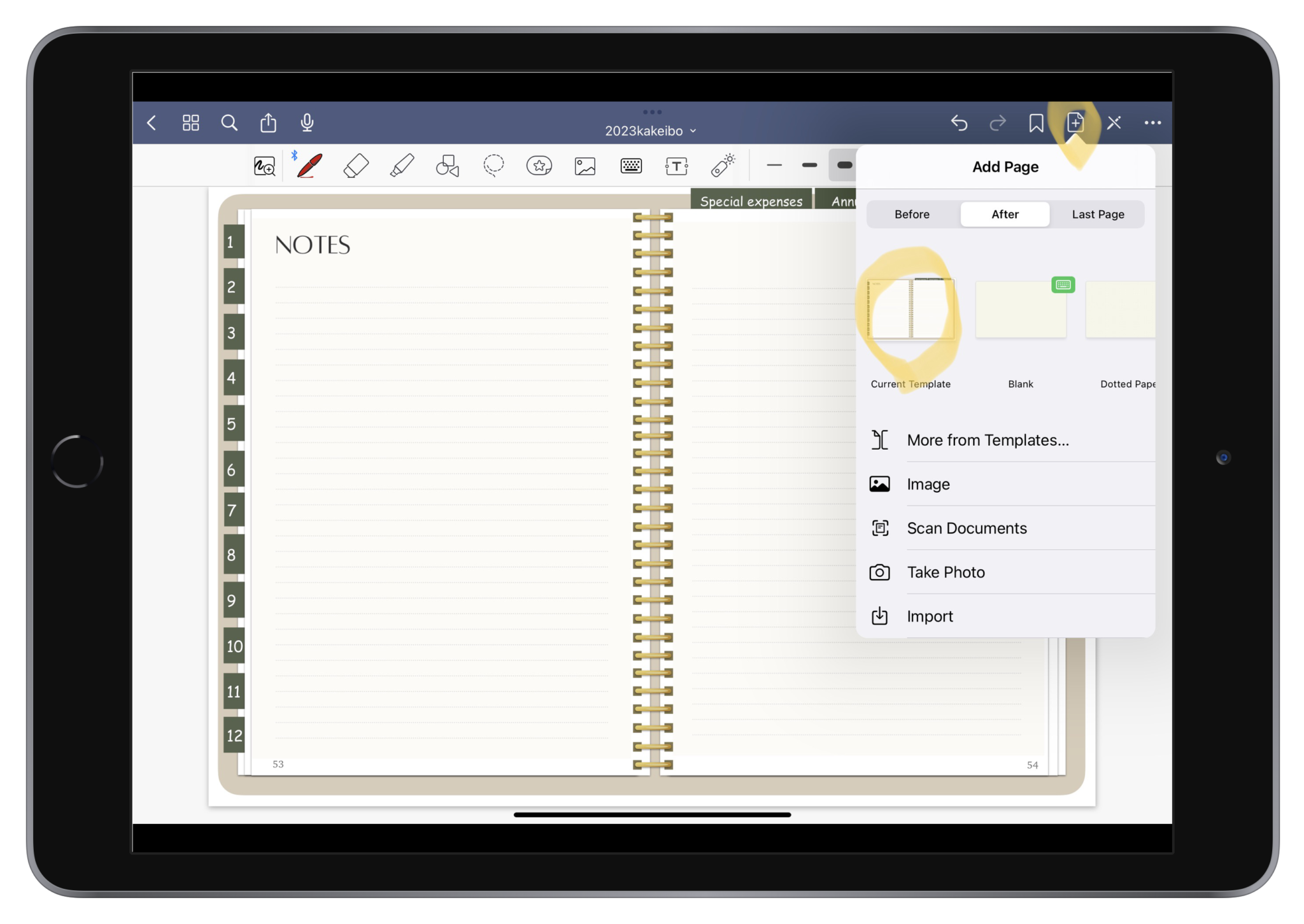The height and width of the screenshot is (924, 1304).
Task: Open the Text box tool
Action: pyautogui.click(x=677, y=166)
